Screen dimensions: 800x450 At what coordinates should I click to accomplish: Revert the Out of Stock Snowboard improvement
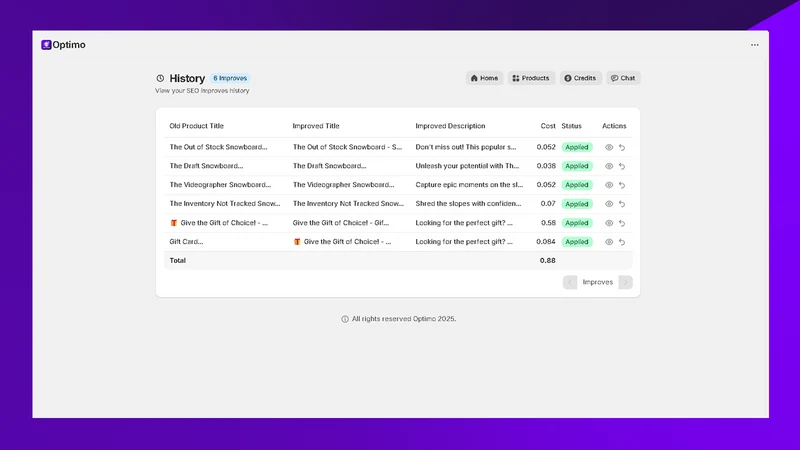tap(622, 147)
